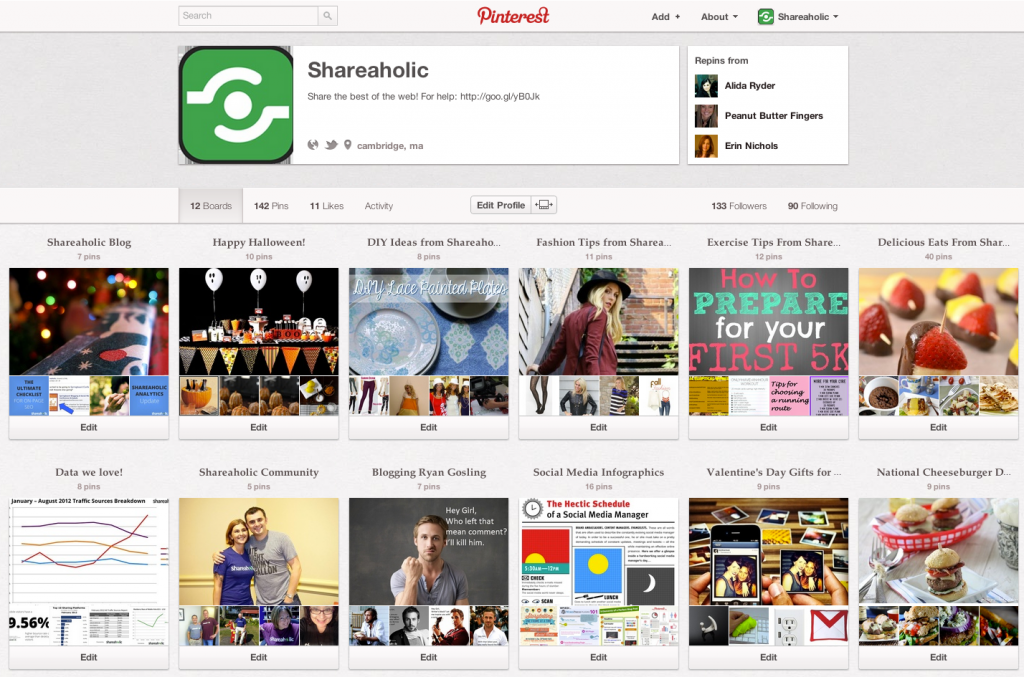Open the traffic sources chart cover image
This screenshot has width=1024, height=677.
89,552
